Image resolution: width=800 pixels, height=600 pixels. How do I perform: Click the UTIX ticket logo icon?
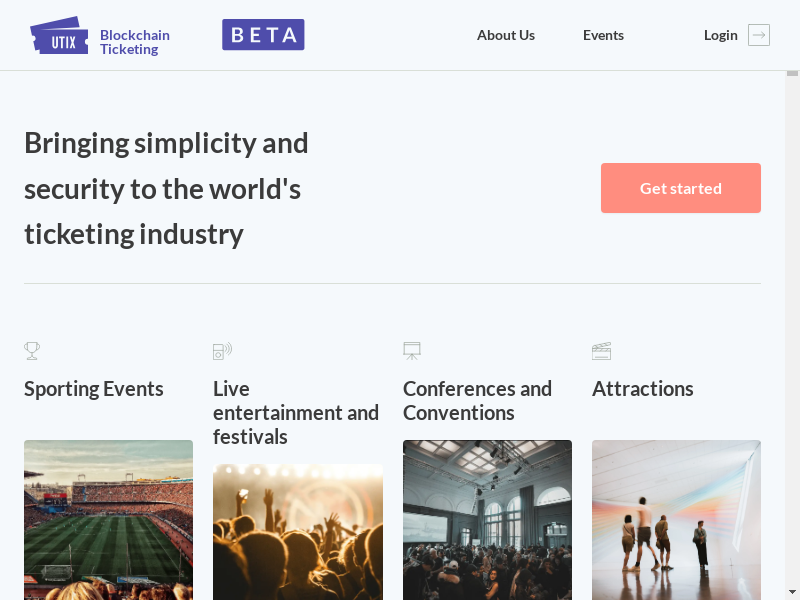point(59,36)
